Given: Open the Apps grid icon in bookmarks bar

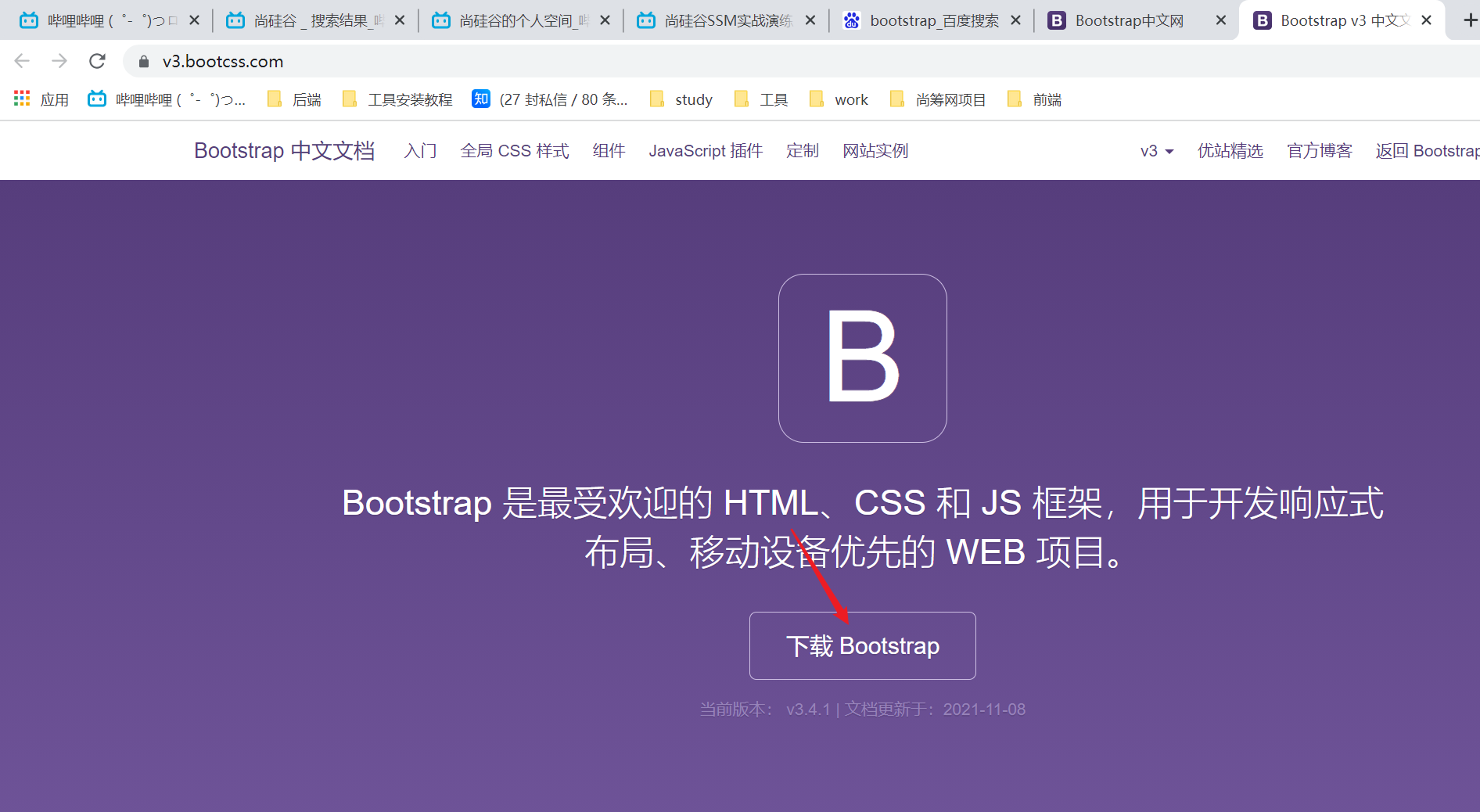Looking at the screenshot, I should point(22,99).
